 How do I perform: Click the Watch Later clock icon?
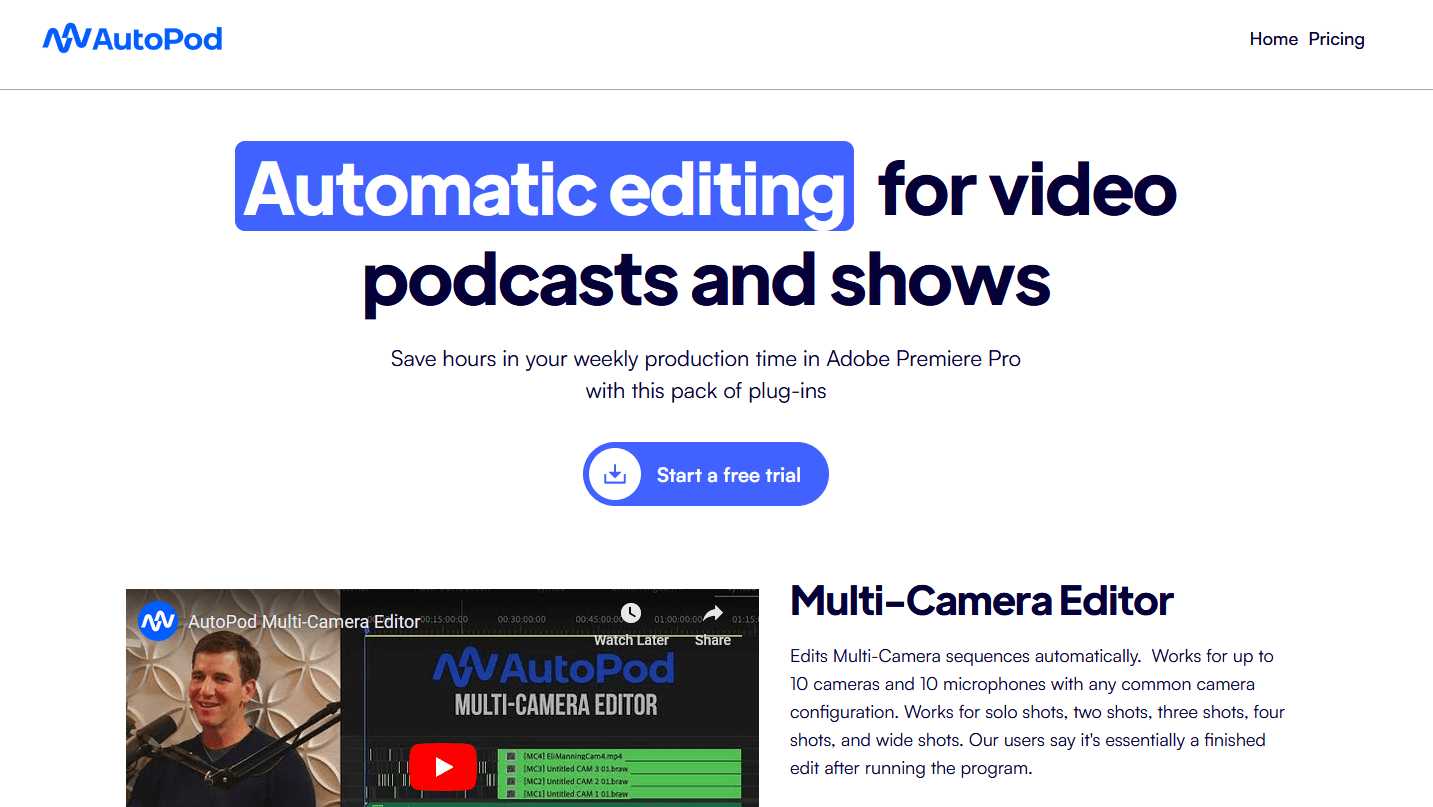click(631, 613)
